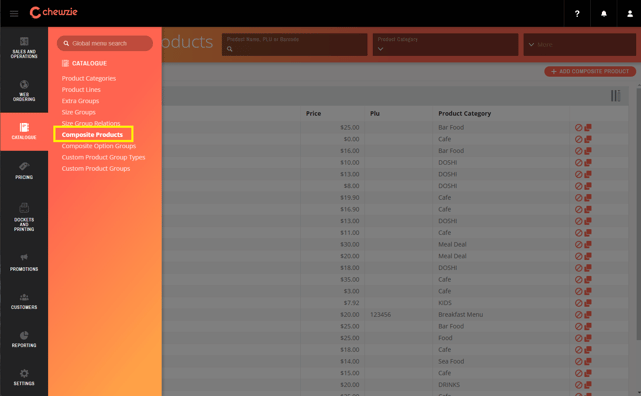Open Extra Groups menu item
The height and width of the screenshot is (396, 641).
coord(80,101)
